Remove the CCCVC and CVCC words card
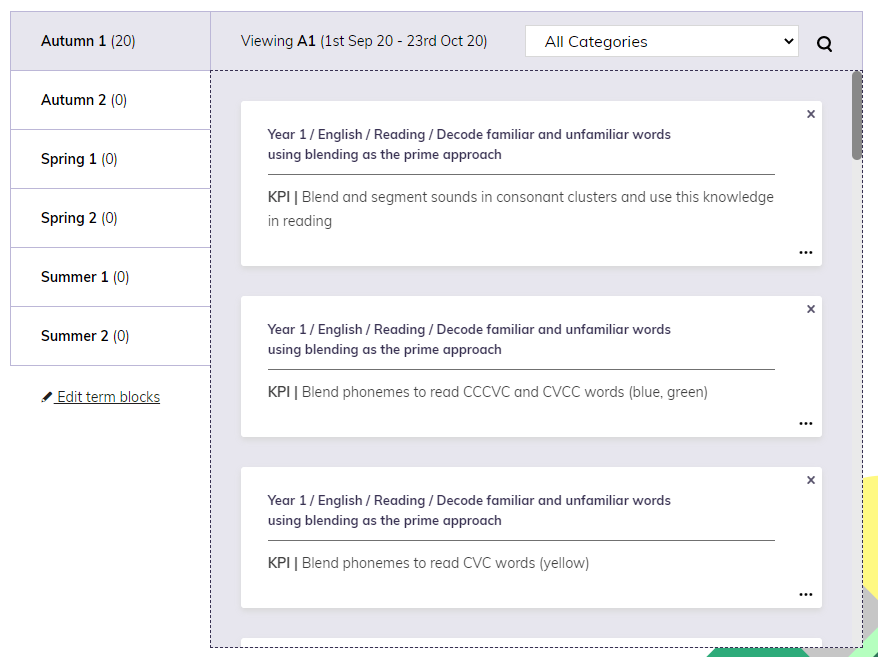Viewport: 878px width, 657px height. (811, 309)
